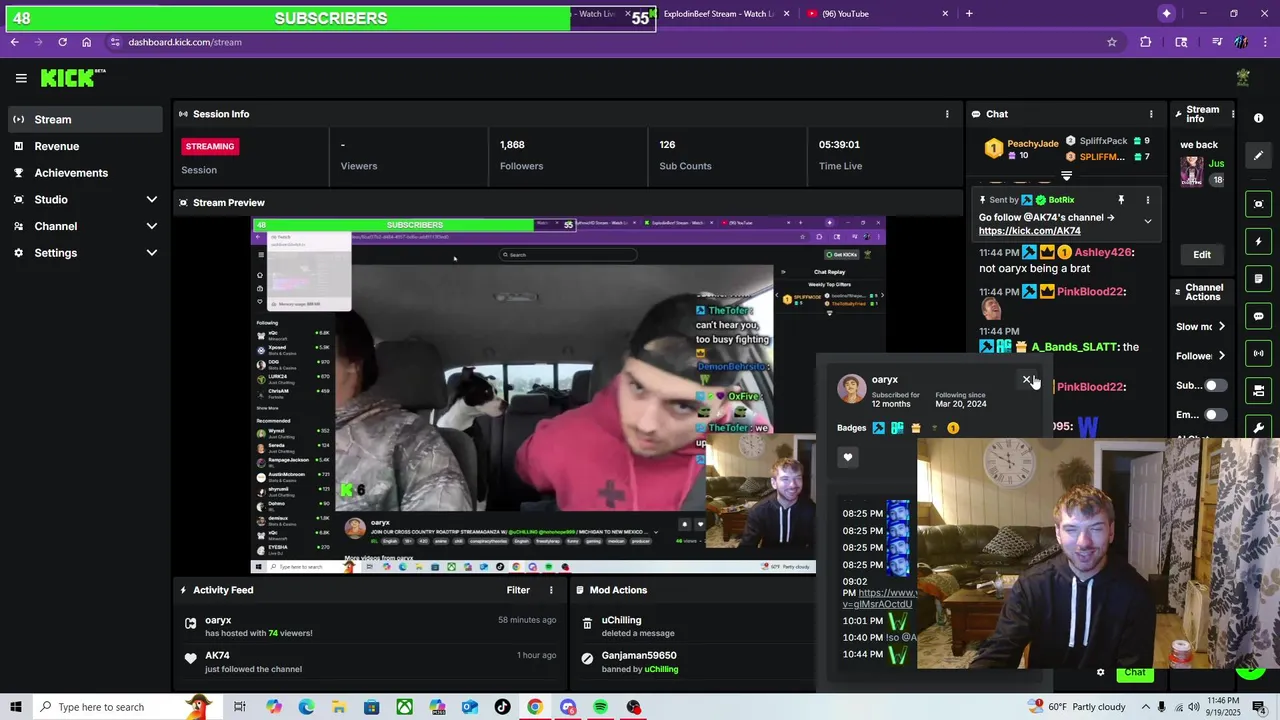Screen dimensions: 1280x720
Task: Open Activity Feed options menu
Action: pyautogui.click(x=551, y=590)
